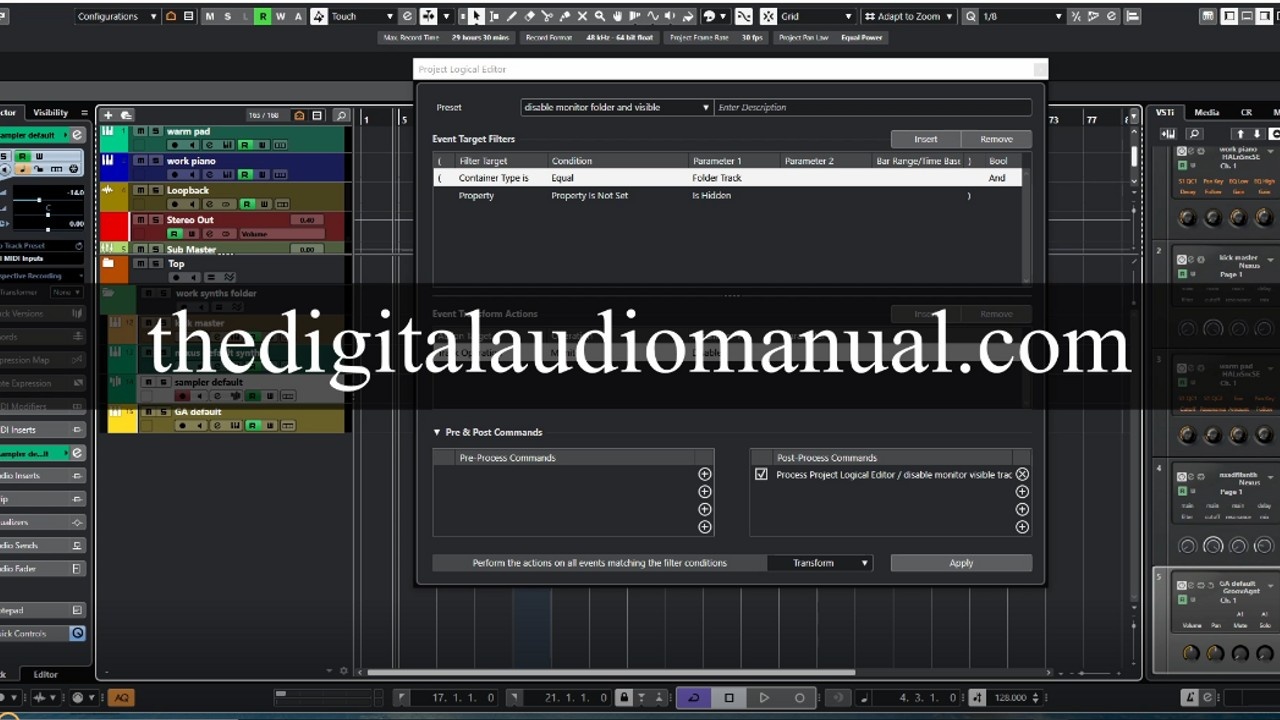Select the Object Selection arrow tool

477,16
